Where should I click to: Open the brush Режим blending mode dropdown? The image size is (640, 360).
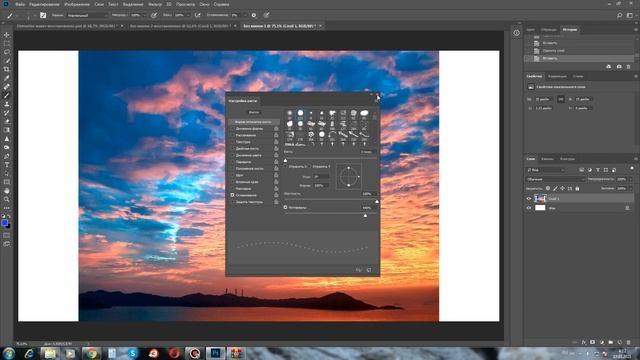[87, 15]
